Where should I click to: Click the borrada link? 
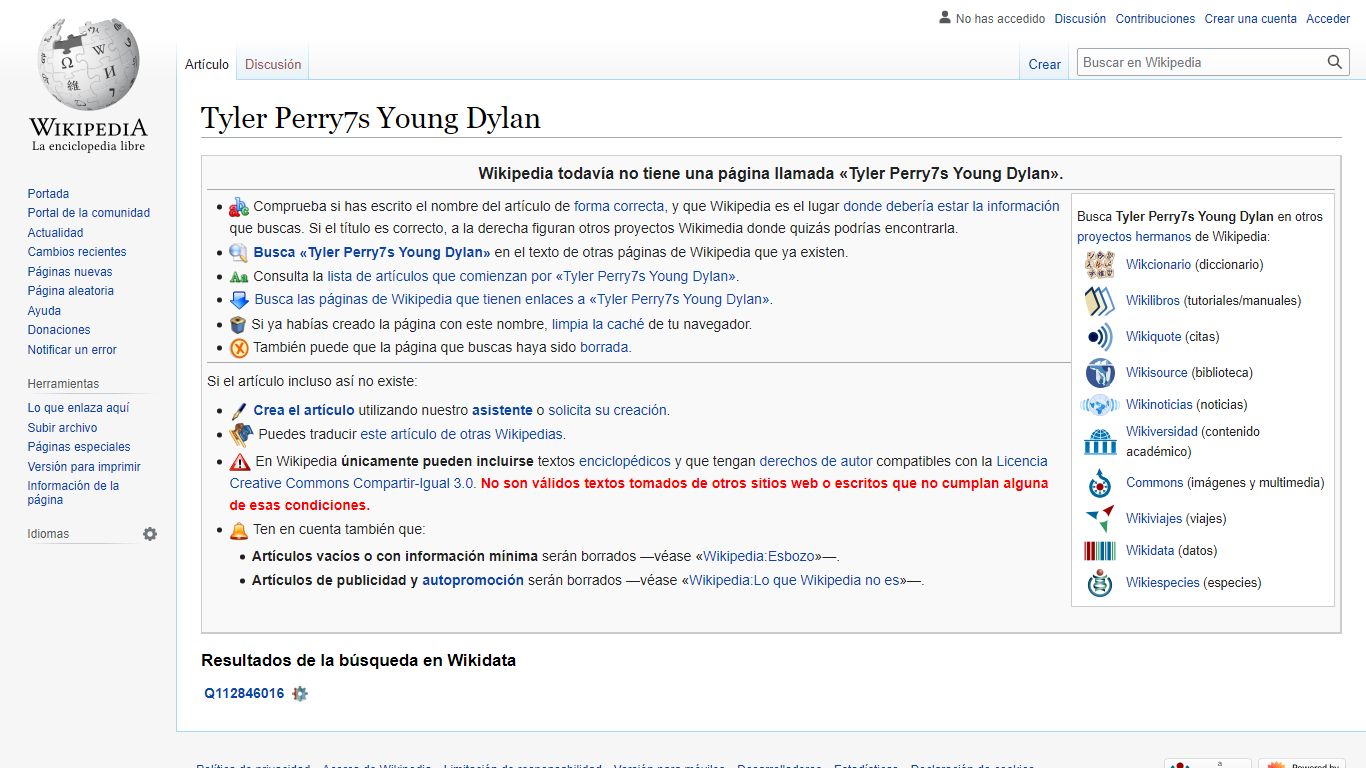tap(604, 347)
